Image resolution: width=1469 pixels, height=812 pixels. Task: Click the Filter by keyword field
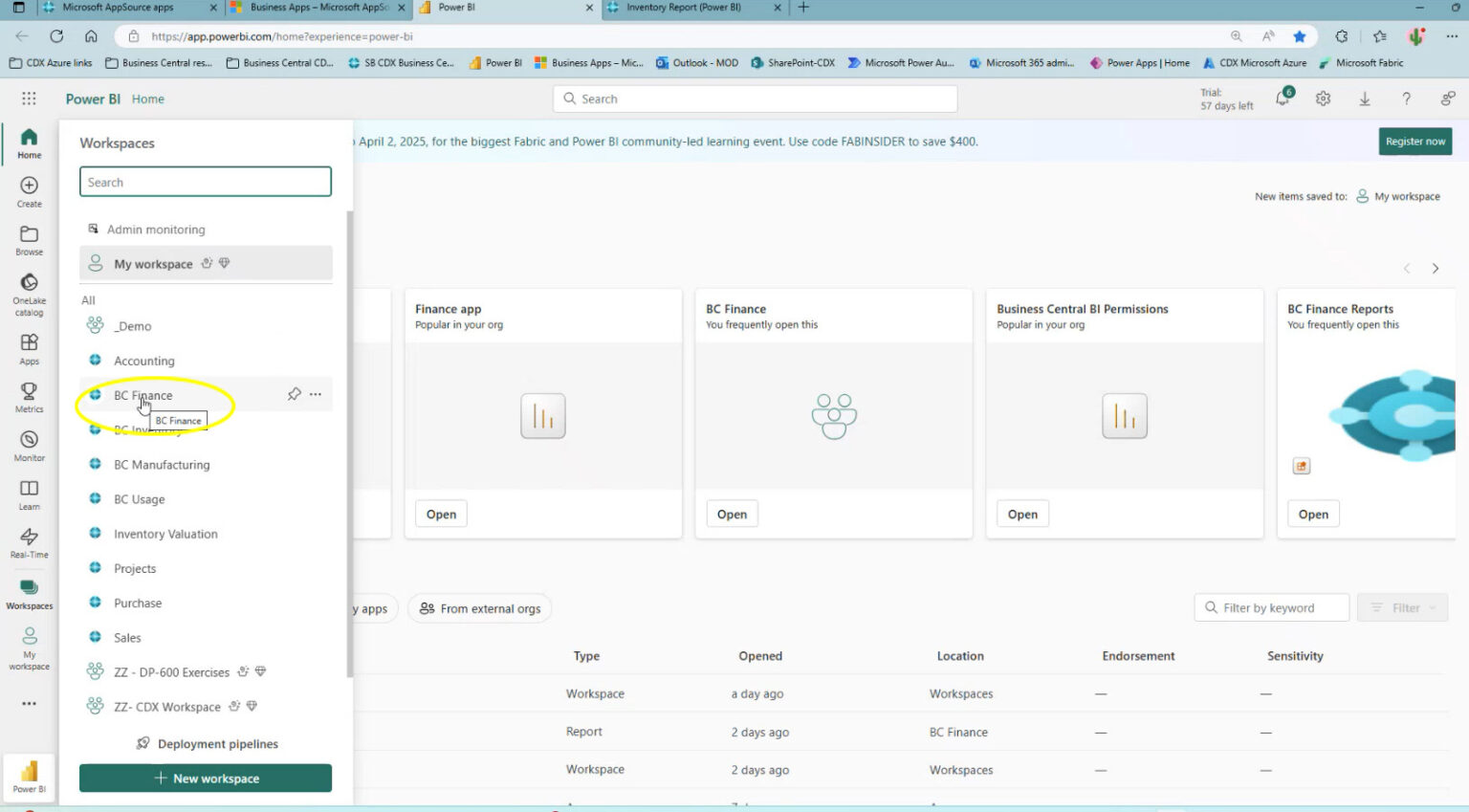coord(1271,608)
